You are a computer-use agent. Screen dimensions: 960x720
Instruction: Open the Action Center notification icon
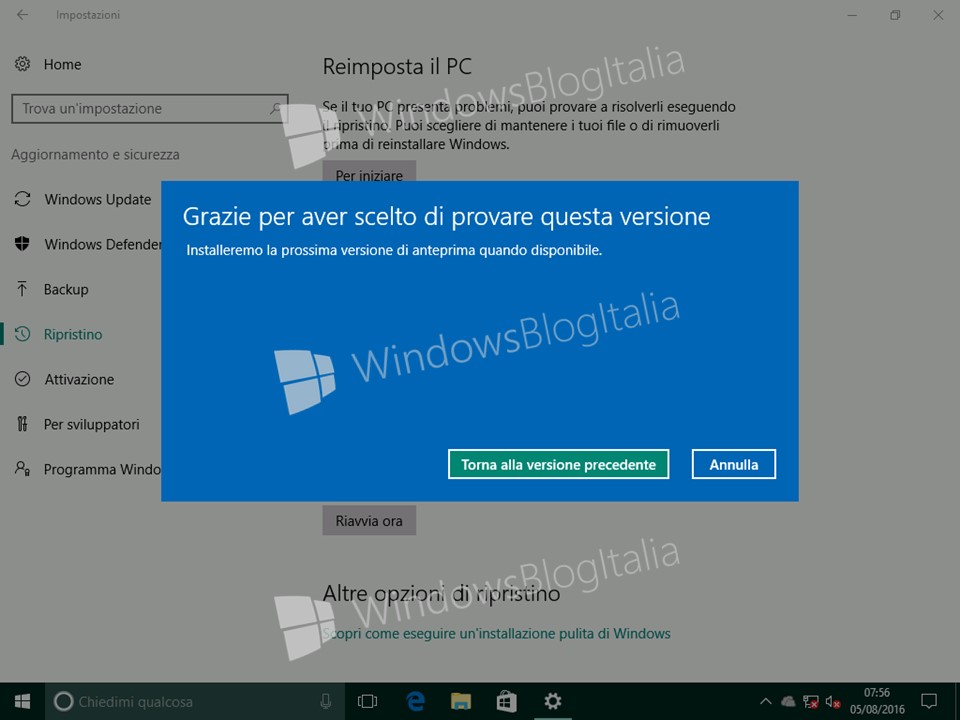929,701
